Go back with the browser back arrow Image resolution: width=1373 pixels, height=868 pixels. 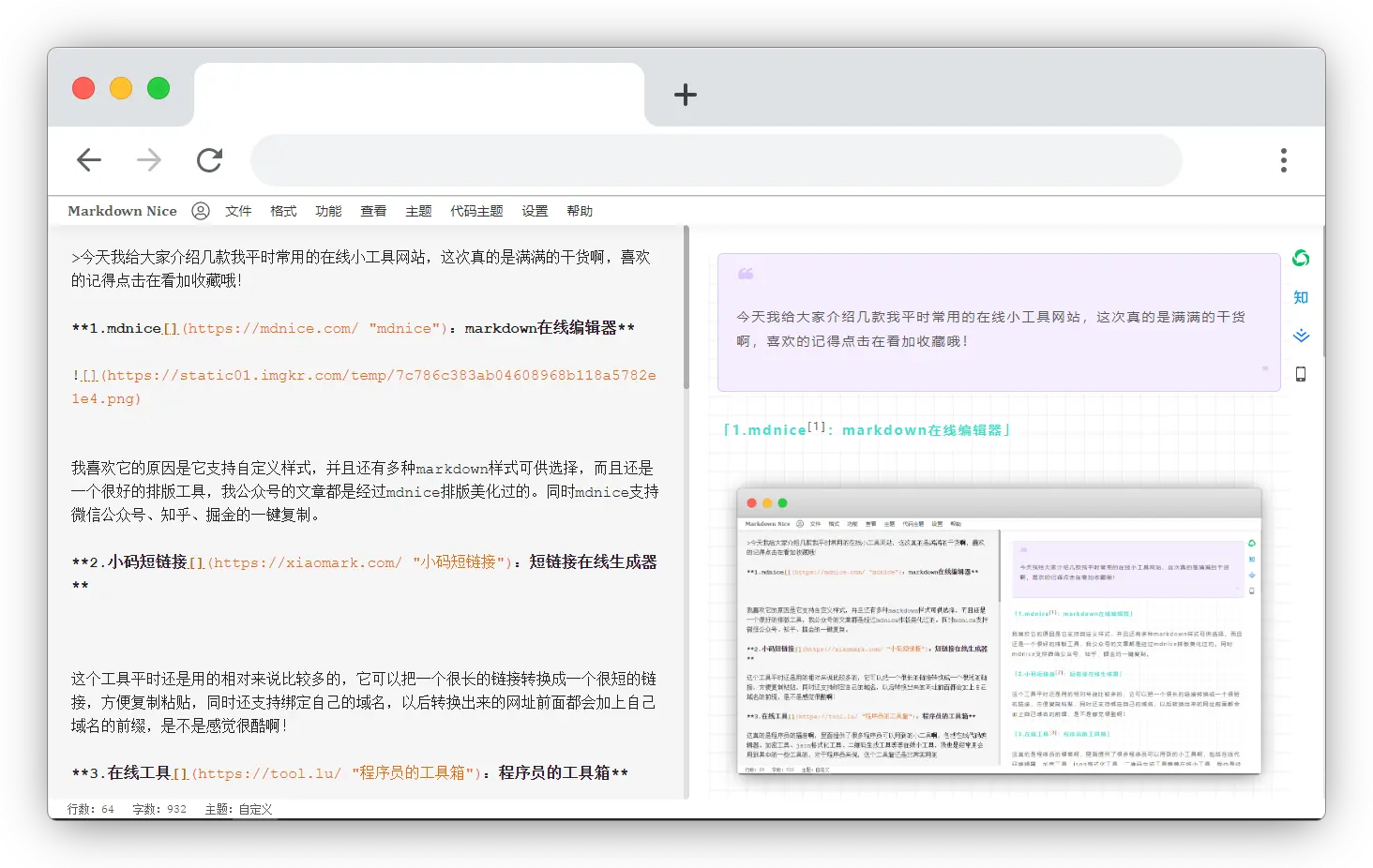click(89, 160)
